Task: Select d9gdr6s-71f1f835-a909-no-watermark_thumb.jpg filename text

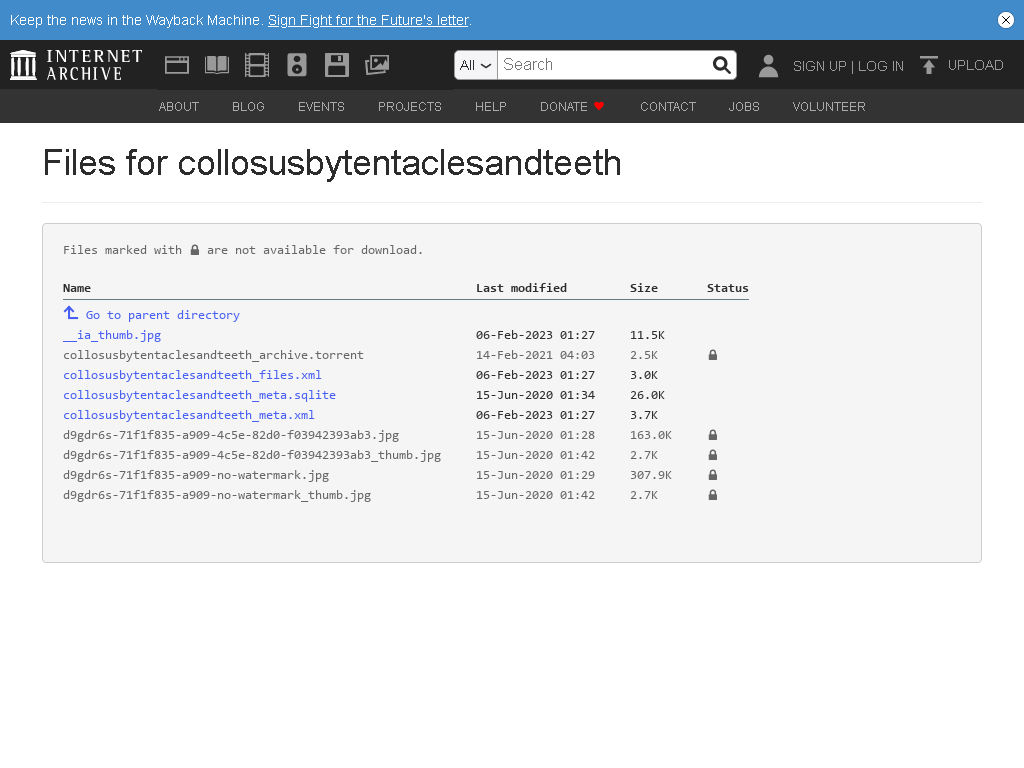Action: (x=217, y=495)
